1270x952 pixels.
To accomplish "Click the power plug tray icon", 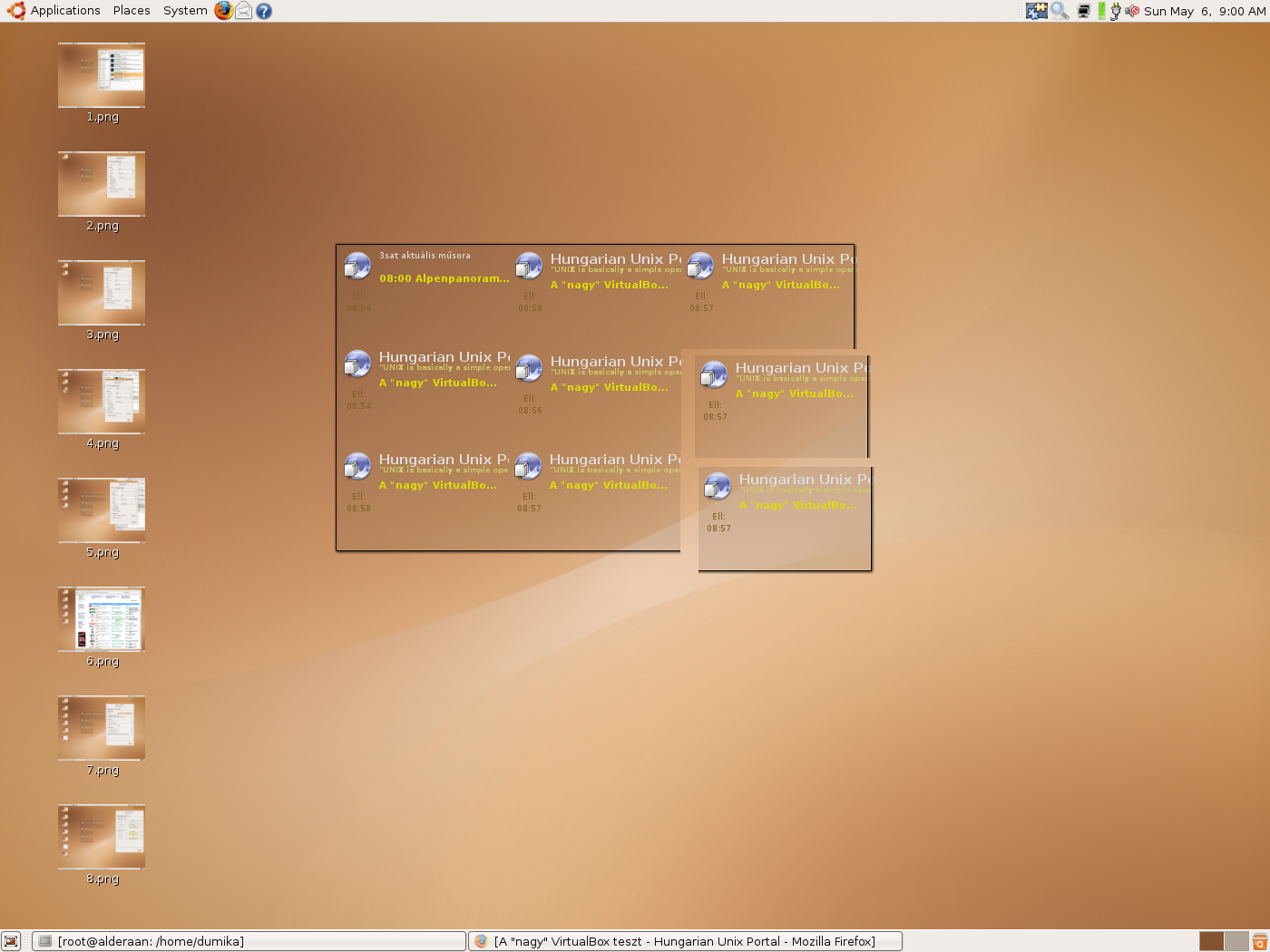I will 1115,11.
